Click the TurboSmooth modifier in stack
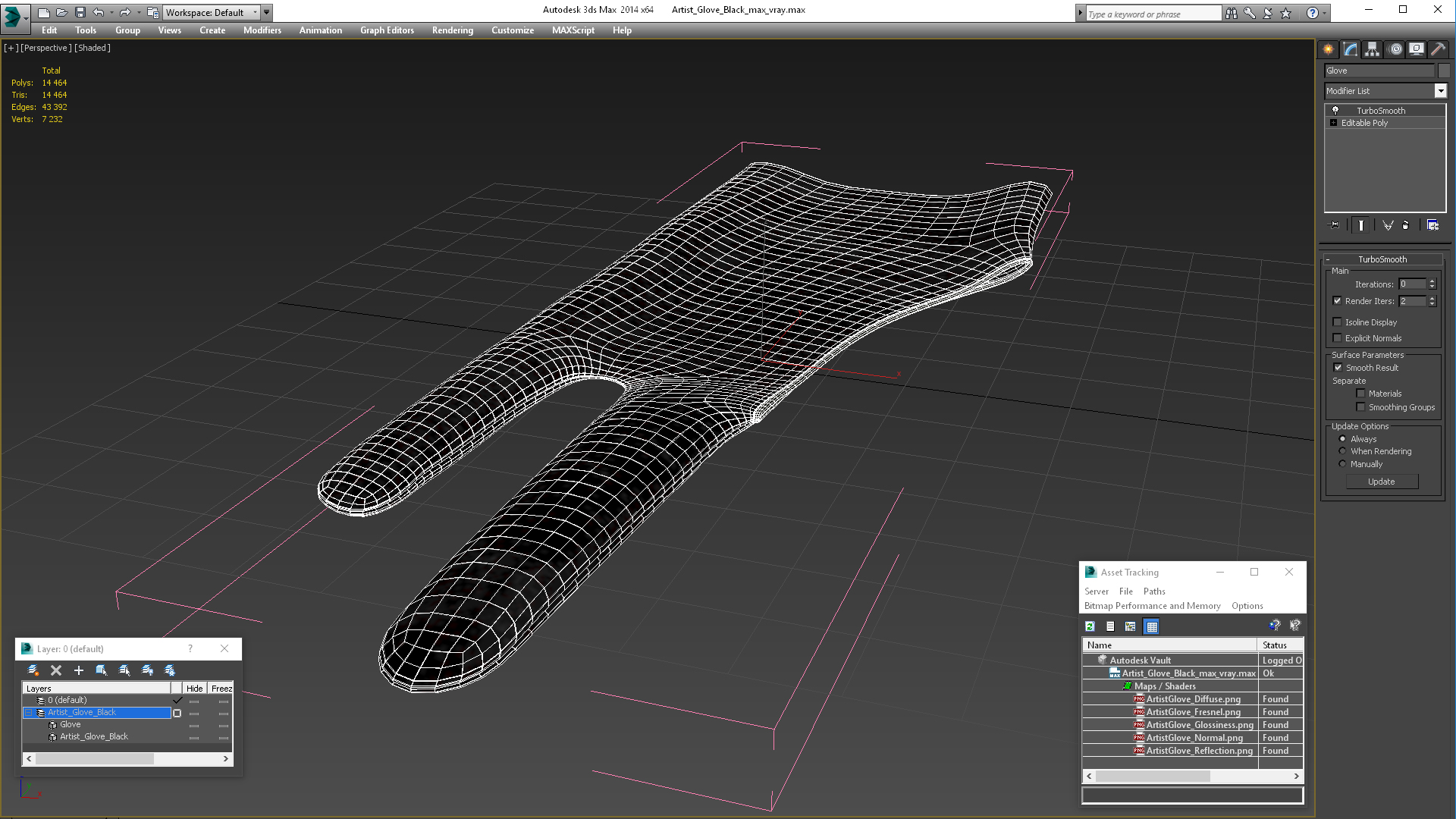The width and height of the screenshot is (1456, 819). point(1382,110)
